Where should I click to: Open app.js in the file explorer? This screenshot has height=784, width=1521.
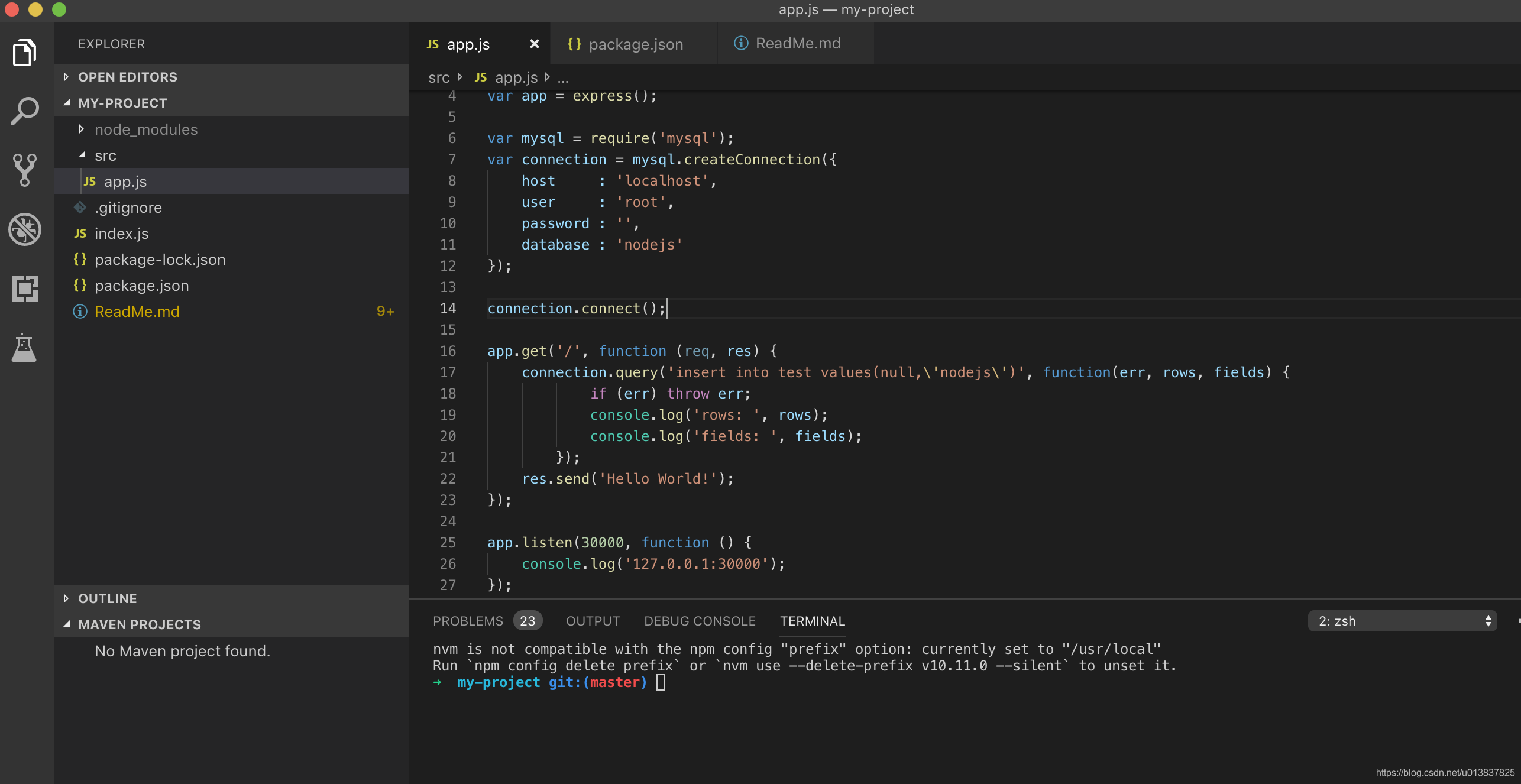pos(232,181)
